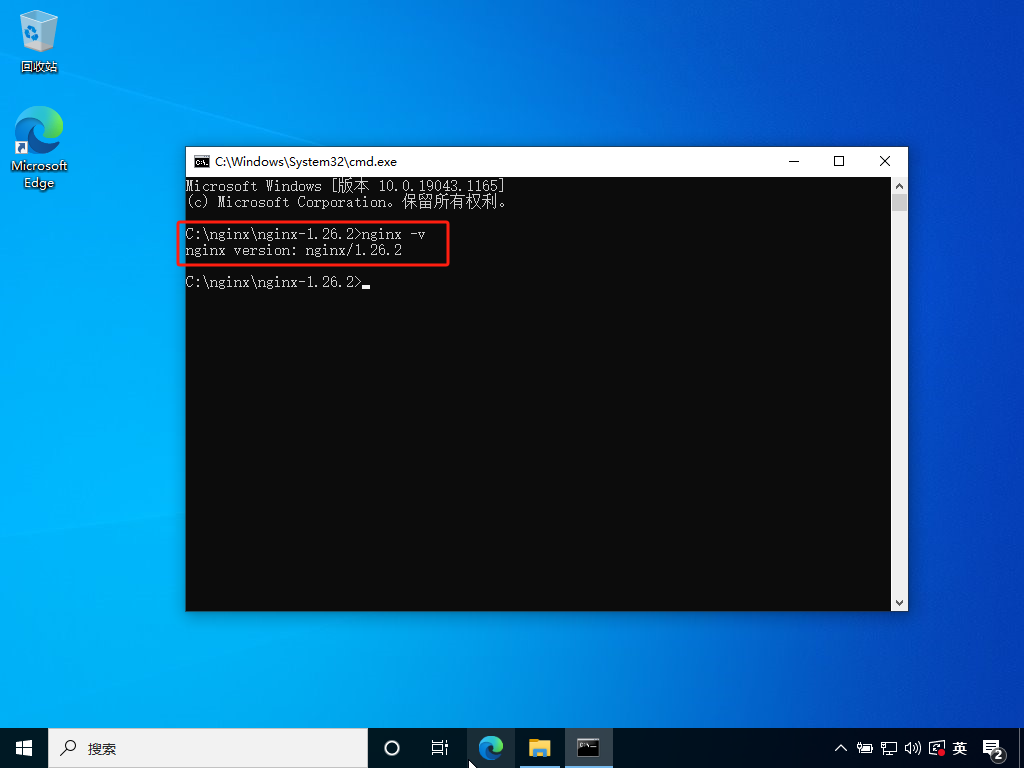
Task: Open the Windows Start menu
Action: tap(24, 748)
